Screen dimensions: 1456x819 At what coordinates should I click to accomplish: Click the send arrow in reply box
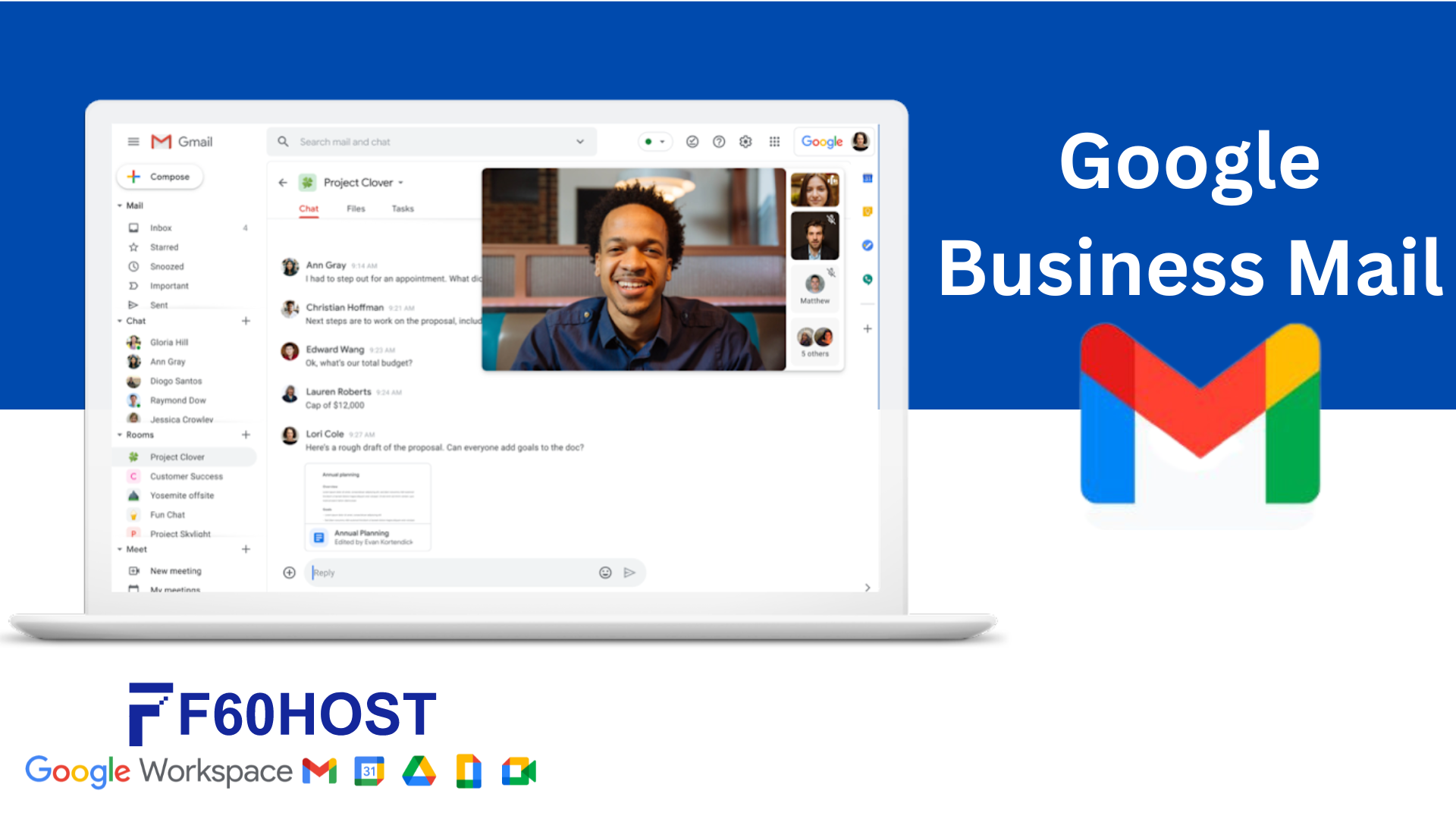coord(629,573)
